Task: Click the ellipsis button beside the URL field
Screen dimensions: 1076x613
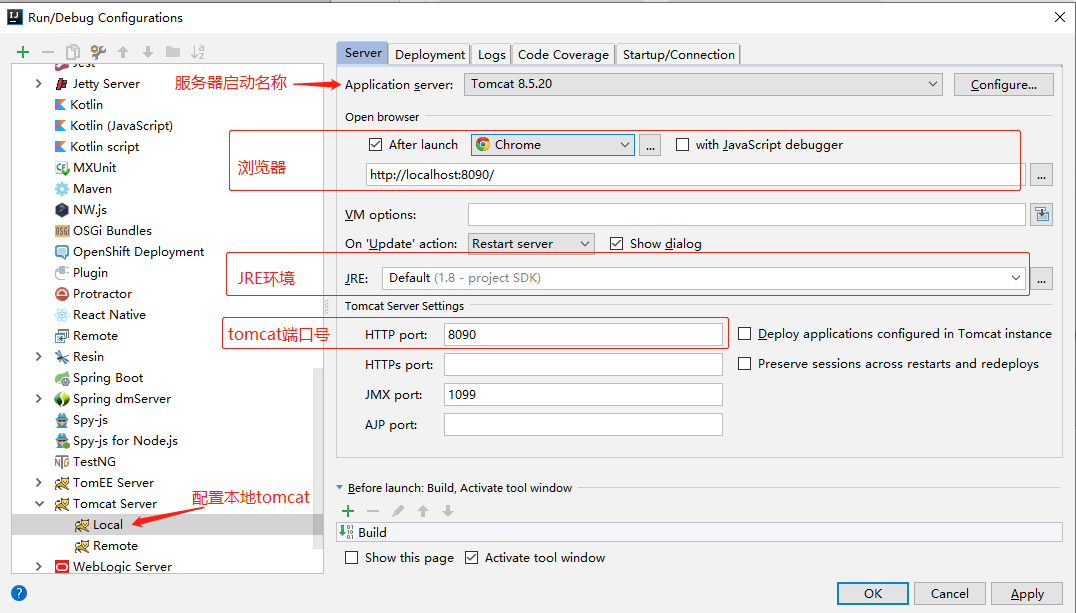Action: 1042,175
